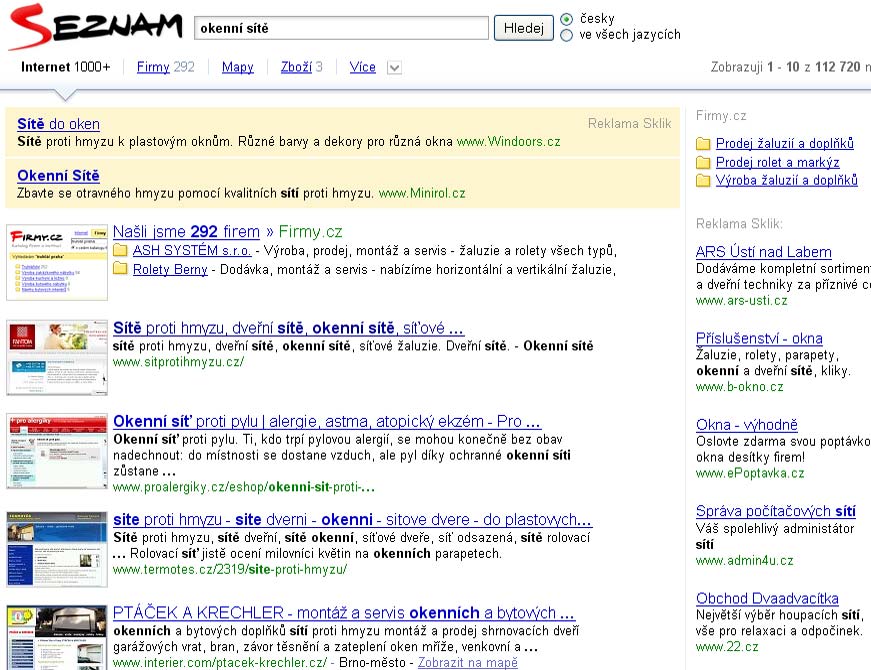Click www.proalergiky.cz/eshop/okenni-sit-proti URL
This screenshot has height=670, width=871.
pos(244,487)
